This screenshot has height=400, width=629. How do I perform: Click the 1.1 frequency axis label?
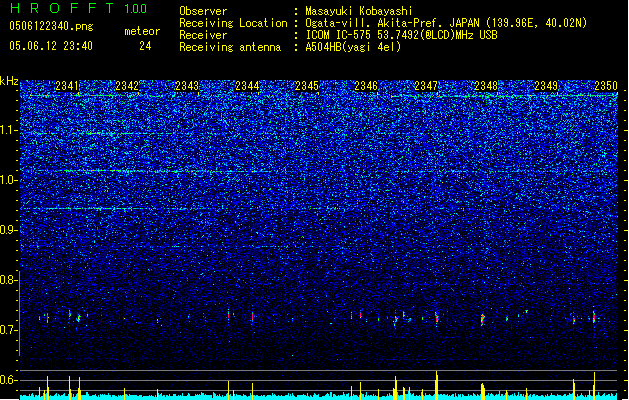tap(8, 130)
